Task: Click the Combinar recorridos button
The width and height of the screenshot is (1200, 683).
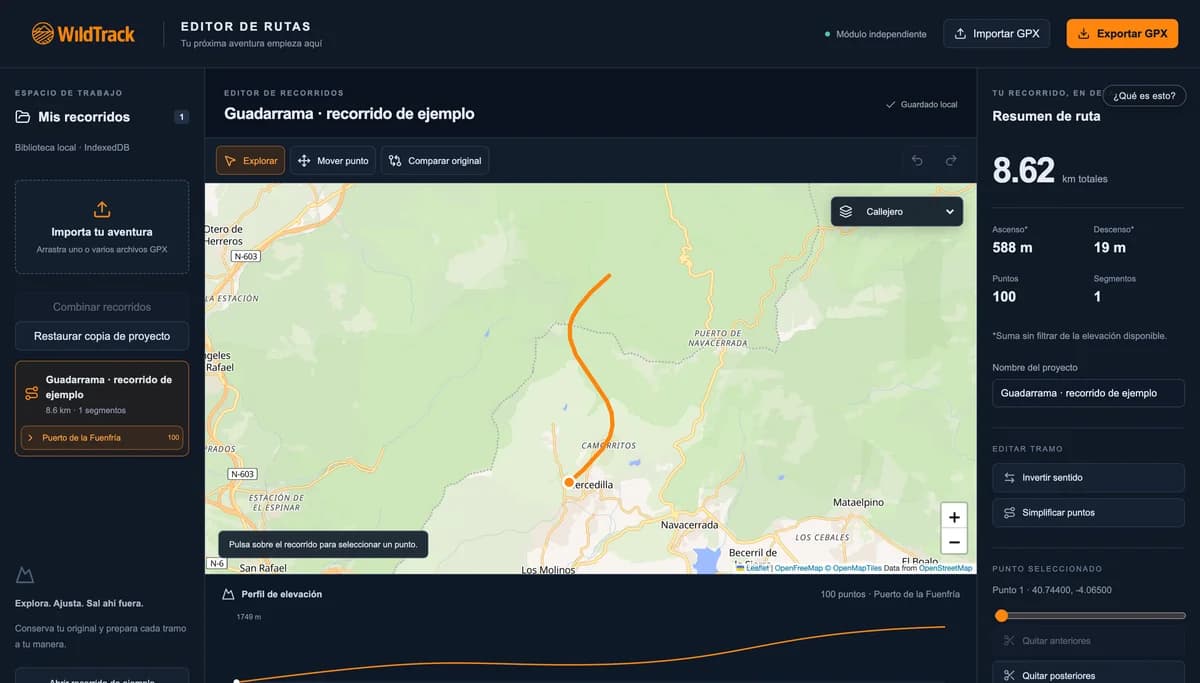Action: coord(102,307)
